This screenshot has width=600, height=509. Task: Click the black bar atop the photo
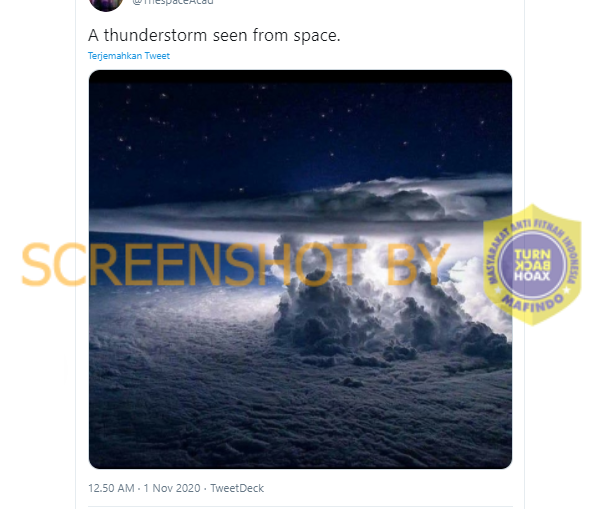pos(300,76)
